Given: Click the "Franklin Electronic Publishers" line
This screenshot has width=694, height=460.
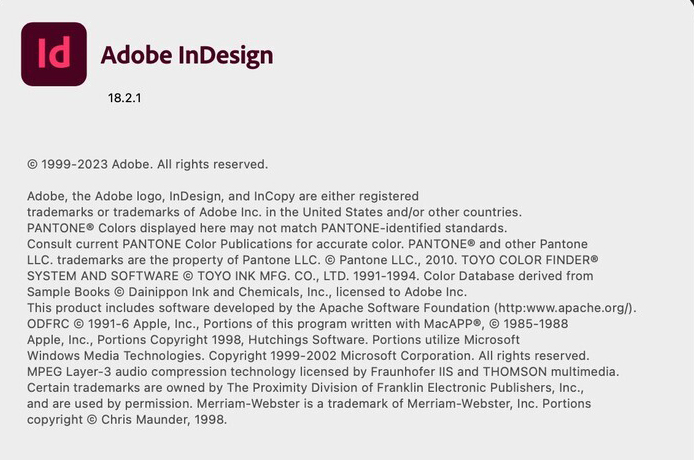Looking at the screenshot, I should (305, 387).
